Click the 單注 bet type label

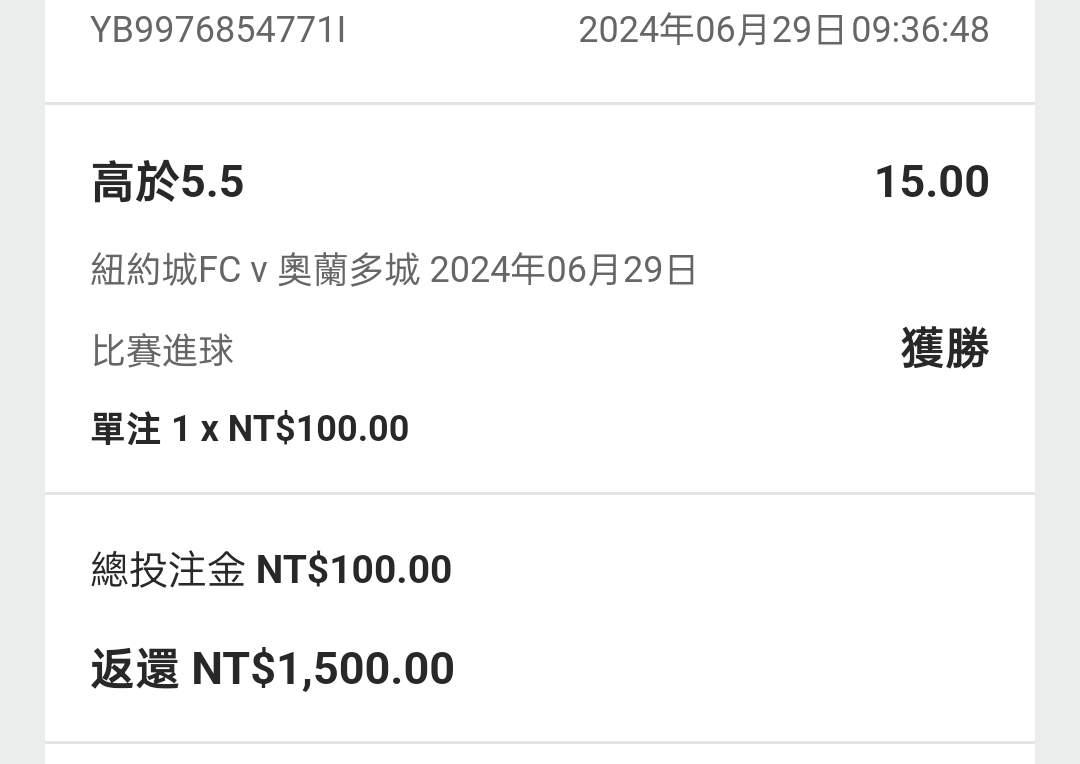(x=126, y=429)
